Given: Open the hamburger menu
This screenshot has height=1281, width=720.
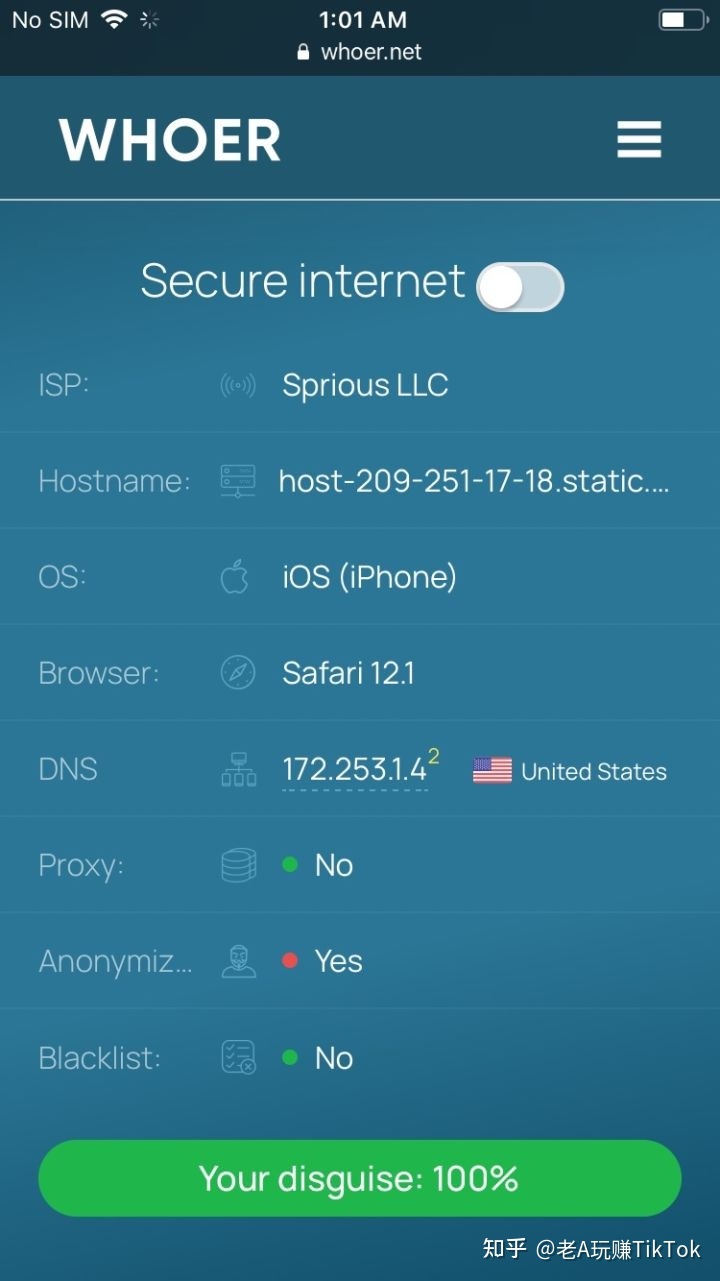Looking at the screenshot, I should point(639,139).
